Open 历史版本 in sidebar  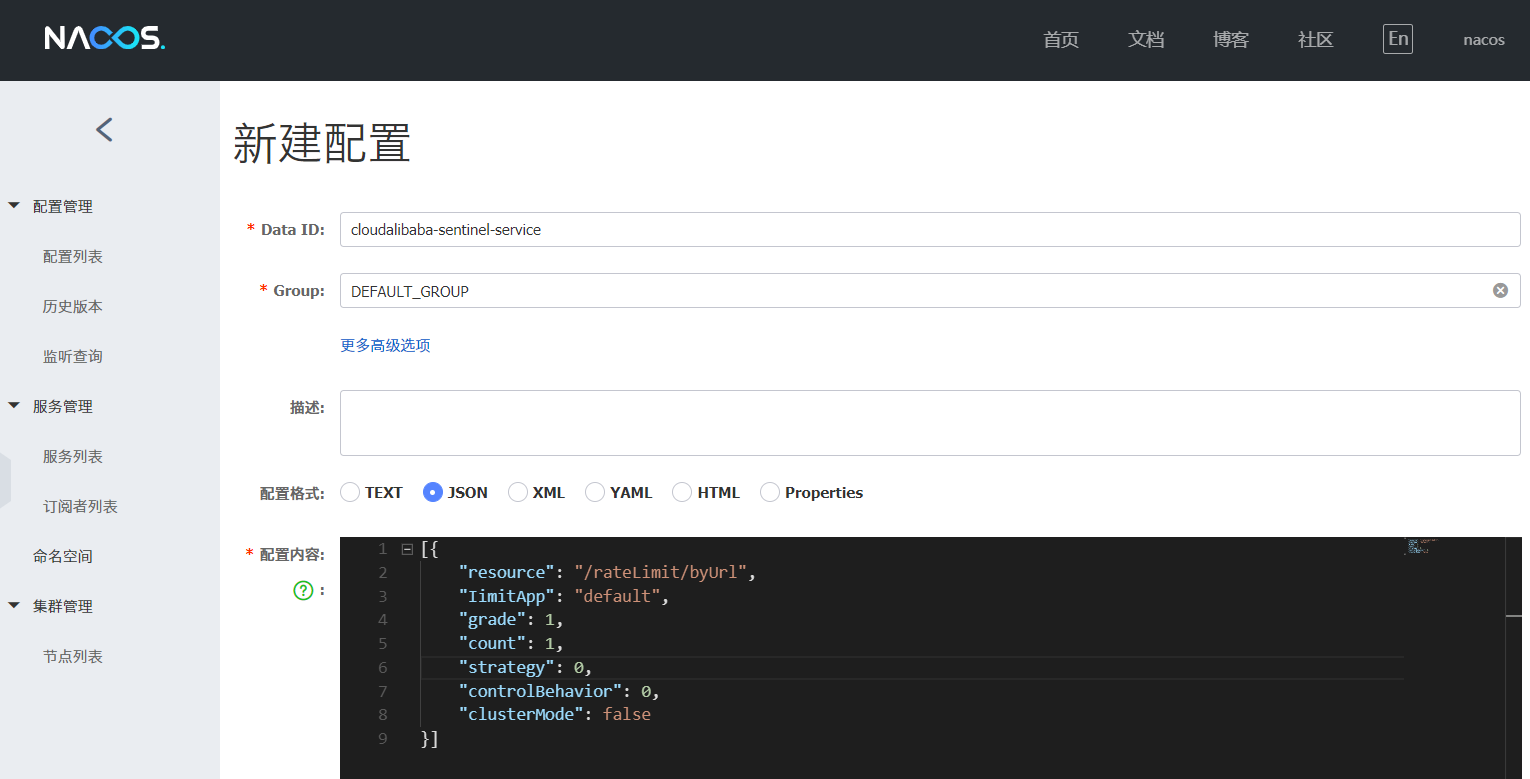pyautogui.click(x=73, y=307)
